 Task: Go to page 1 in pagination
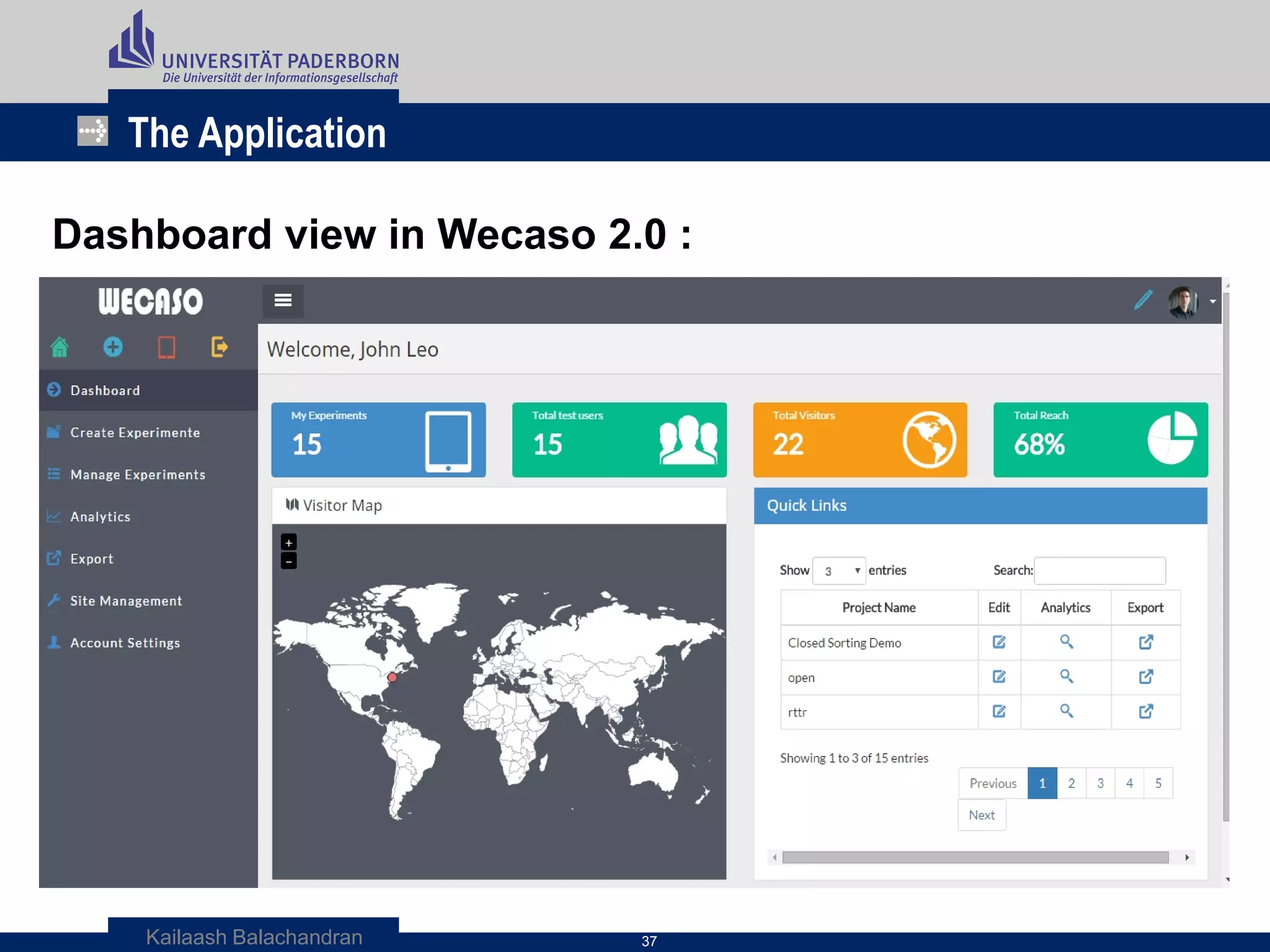(1042, 783)
